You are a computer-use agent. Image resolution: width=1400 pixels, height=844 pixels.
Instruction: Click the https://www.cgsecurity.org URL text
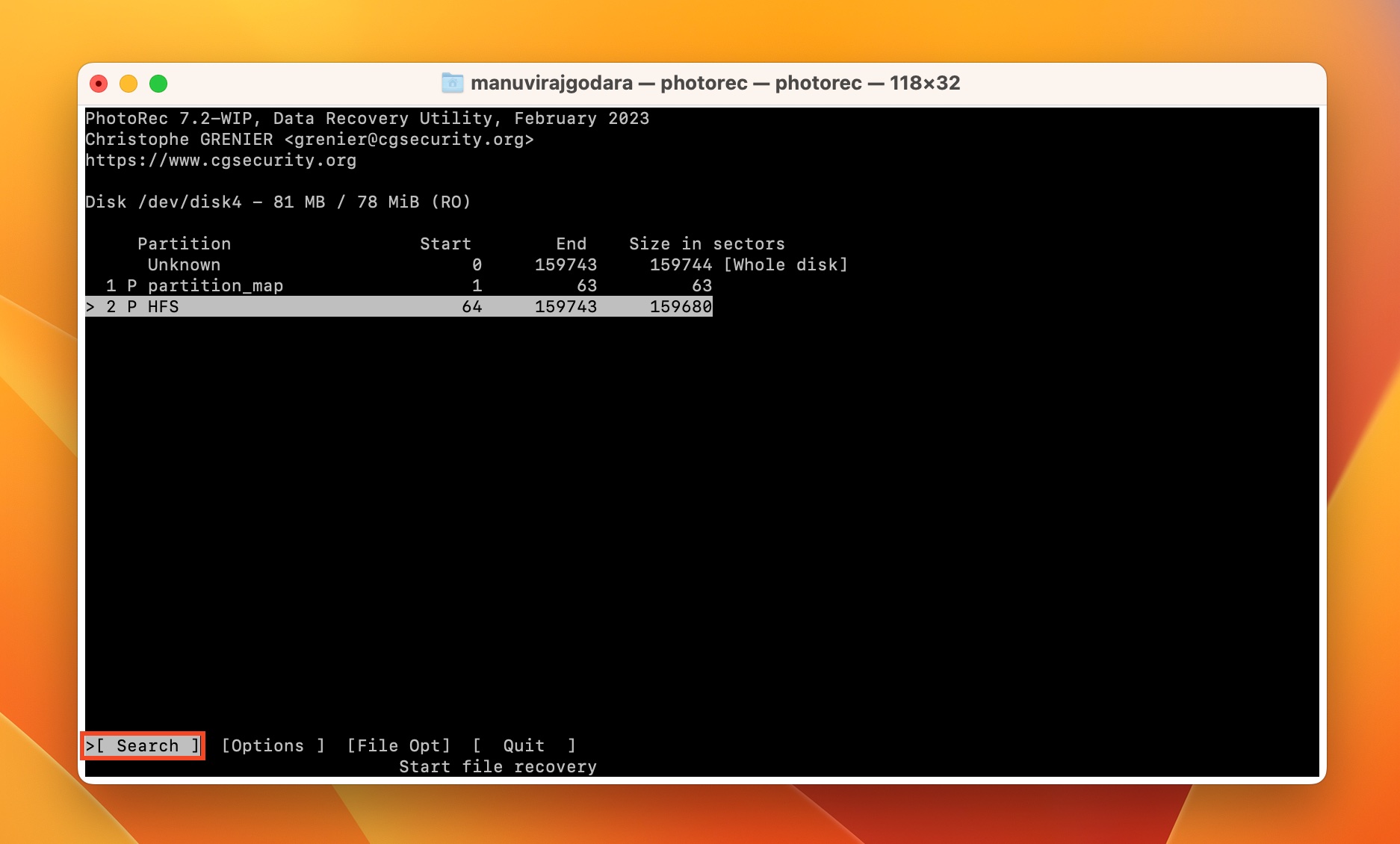point(221,160)
